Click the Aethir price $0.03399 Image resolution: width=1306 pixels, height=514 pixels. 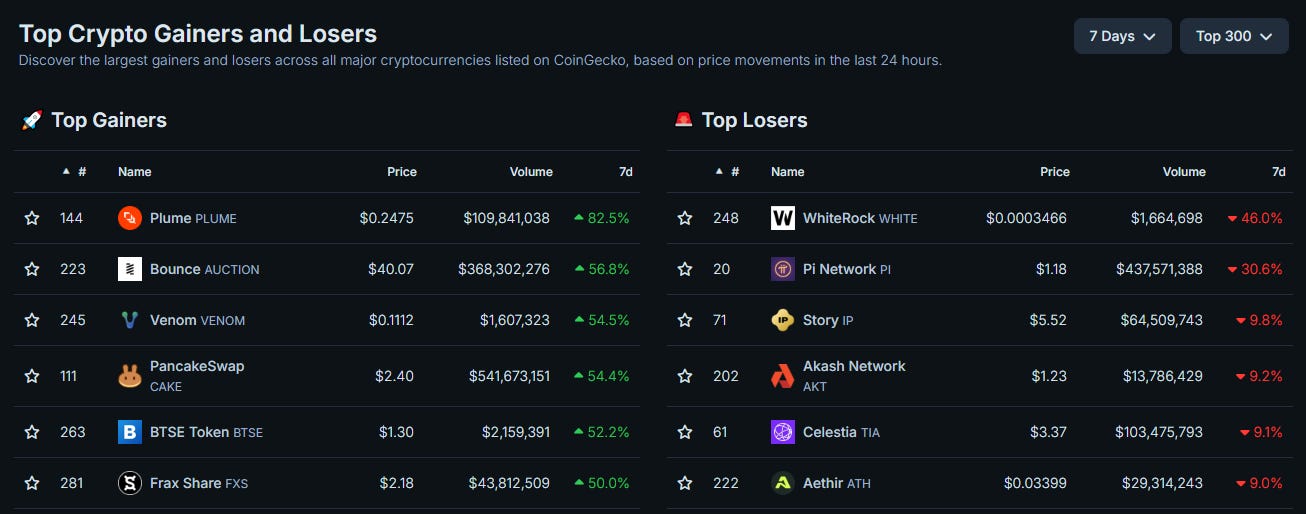tap(1035, 483)
